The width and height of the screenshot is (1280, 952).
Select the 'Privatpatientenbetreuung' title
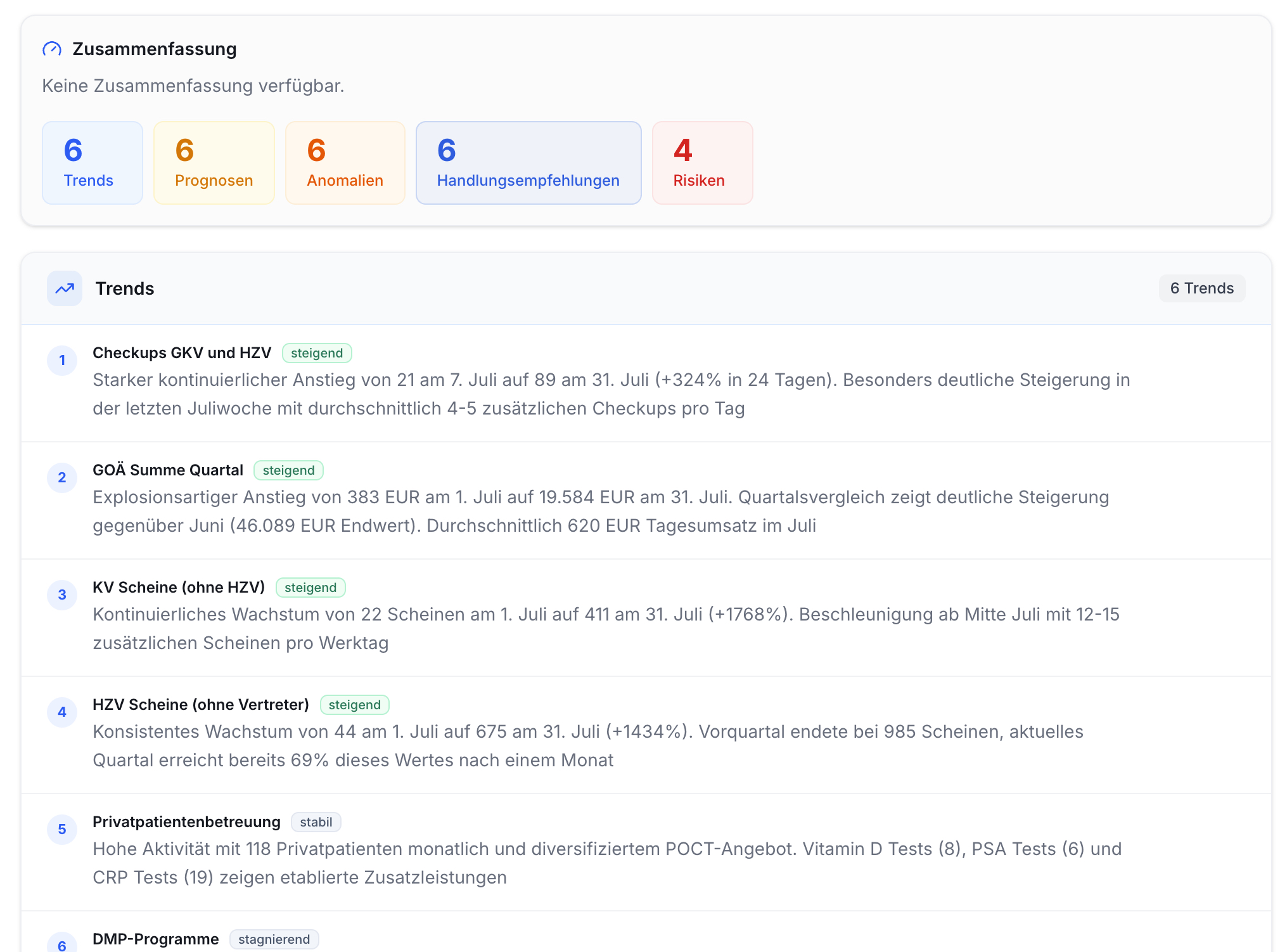pyautogui.click(x=186, y=822)
